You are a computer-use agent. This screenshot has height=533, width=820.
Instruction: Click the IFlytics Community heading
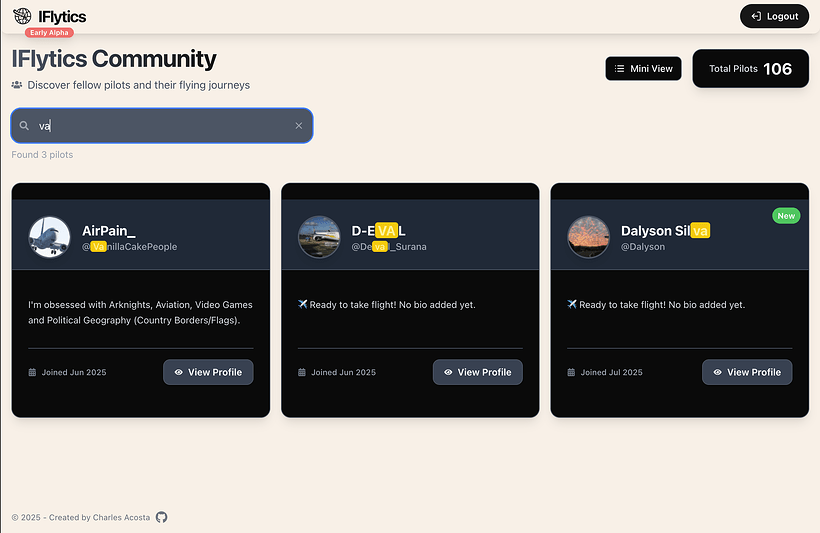114,59
